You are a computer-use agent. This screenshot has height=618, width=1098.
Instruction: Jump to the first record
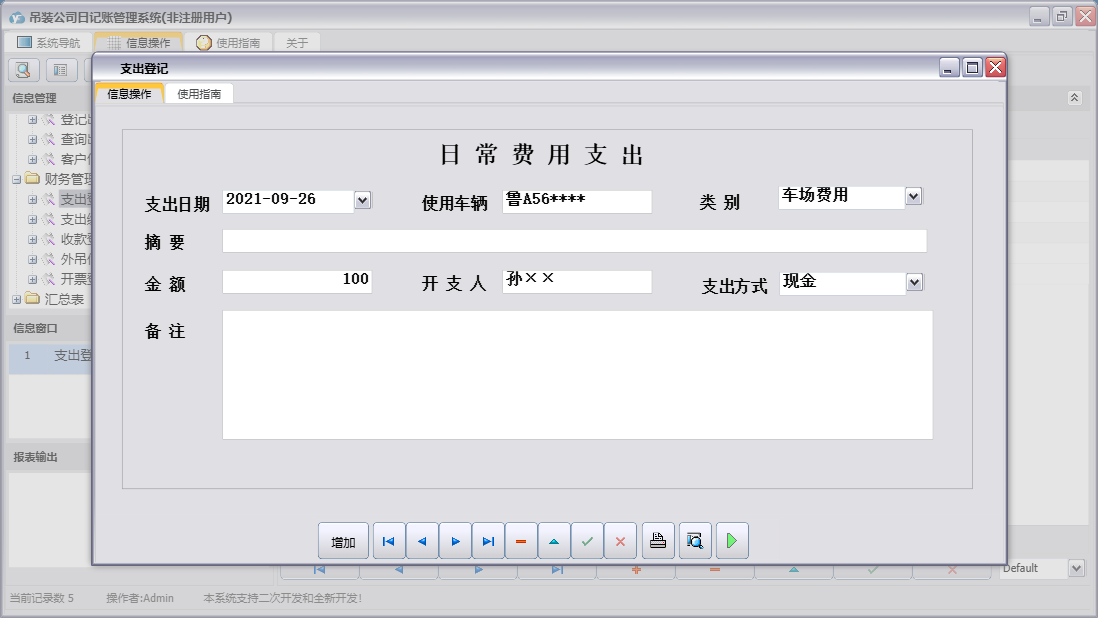tap(388, 540)
